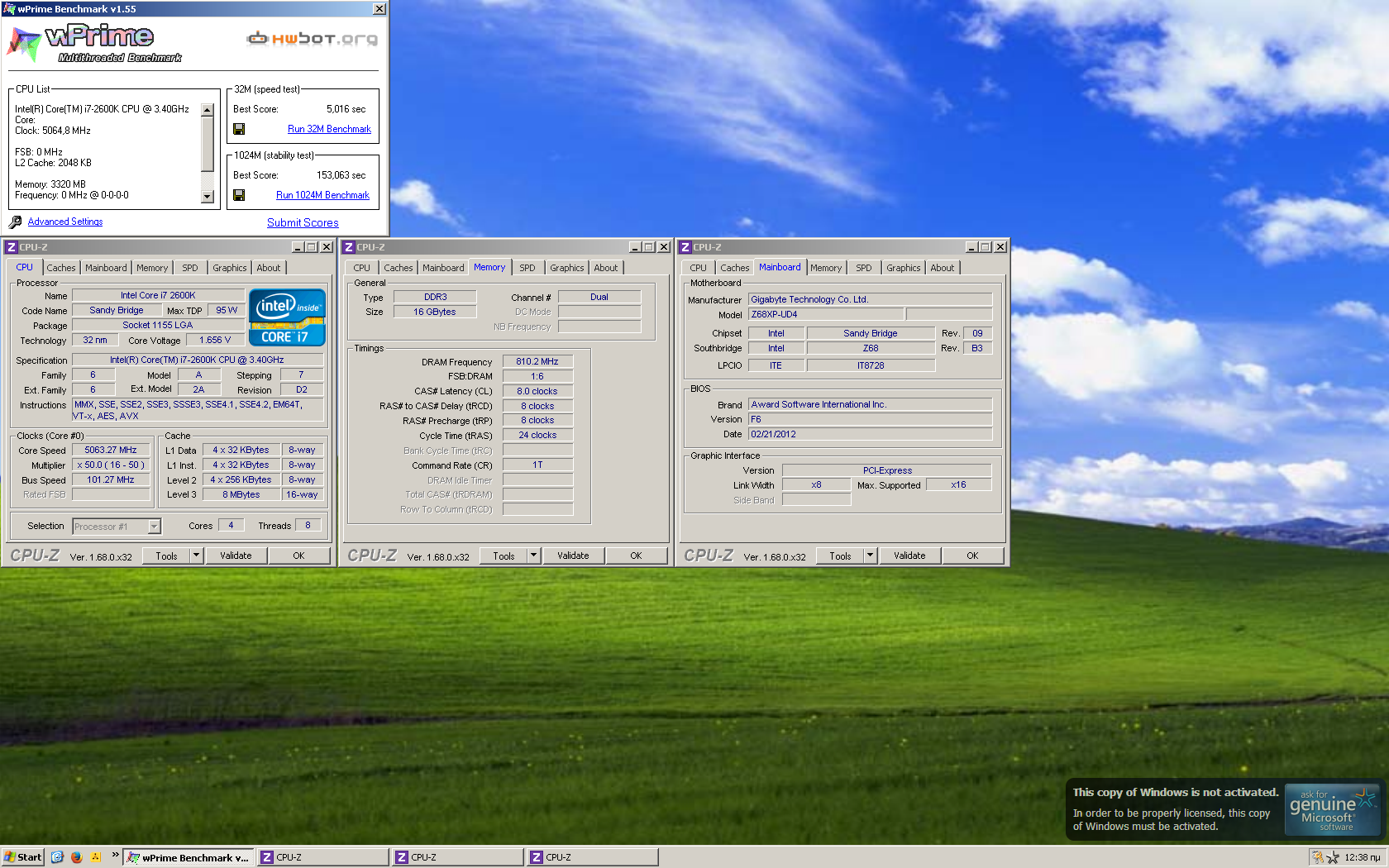Click the Core Speed value 5063.27 MHz
Screen dimensions: 1389x868
pyautogui.click(x=111, y=450)
